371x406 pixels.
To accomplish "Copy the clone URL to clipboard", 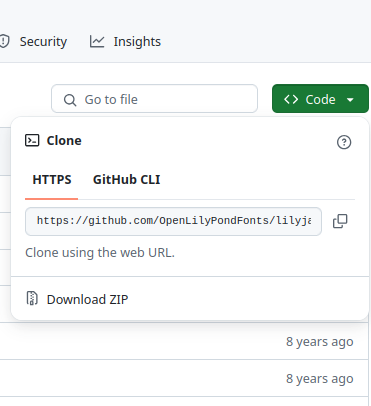I will click(340, 221).
